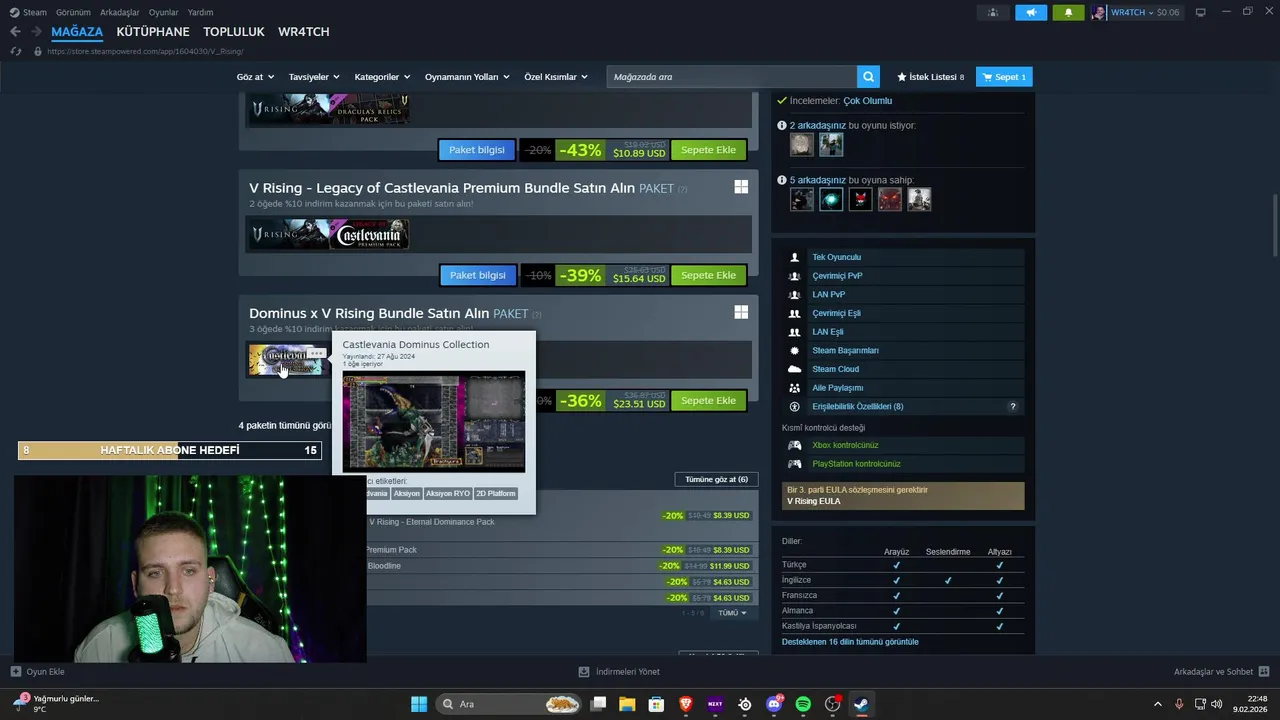Open Discord from the taskbar
The height and width of the screenshot is (720, 1280).
pyautogui.click(x=774, y=704)
